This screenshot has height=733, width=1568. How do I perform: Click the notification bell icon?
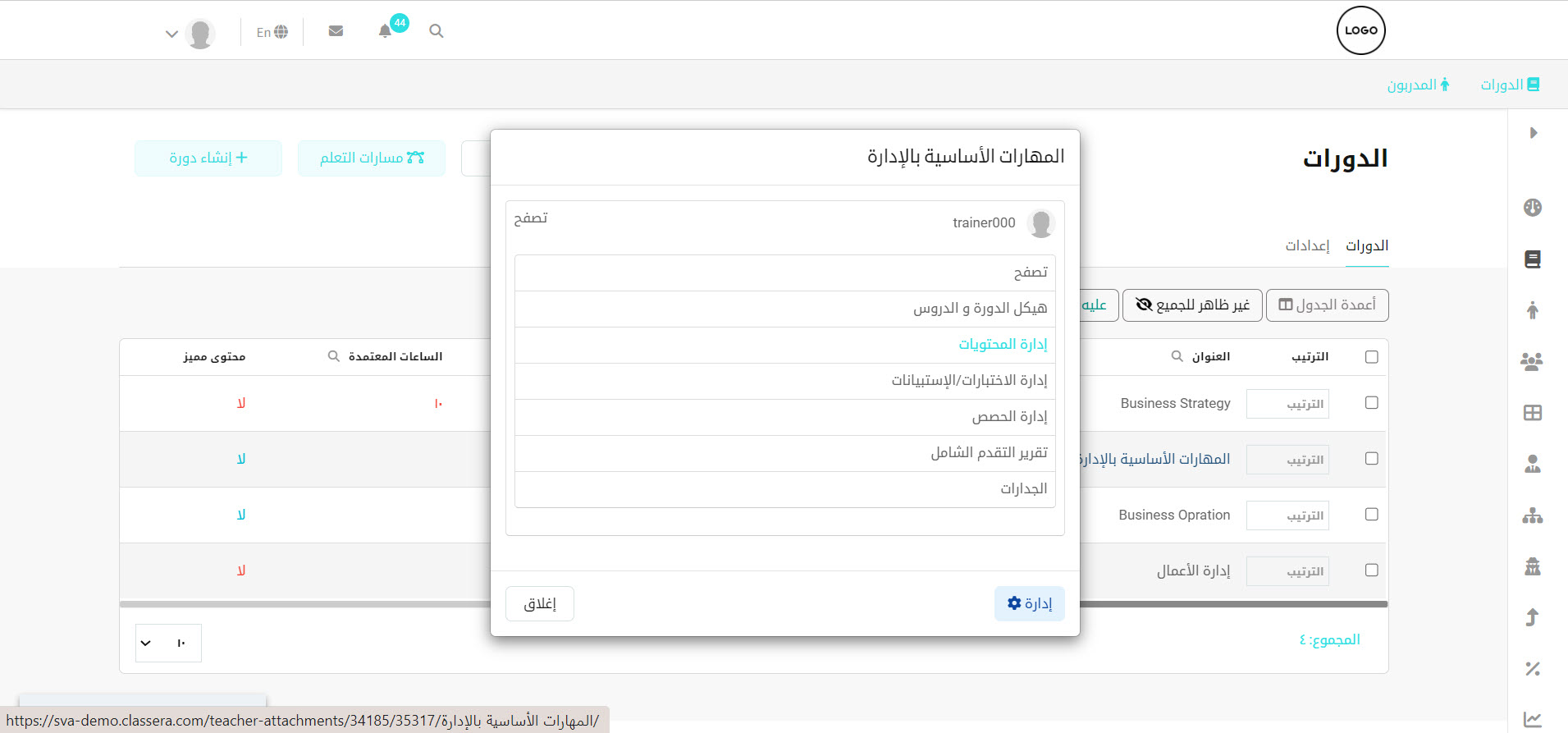385,31
